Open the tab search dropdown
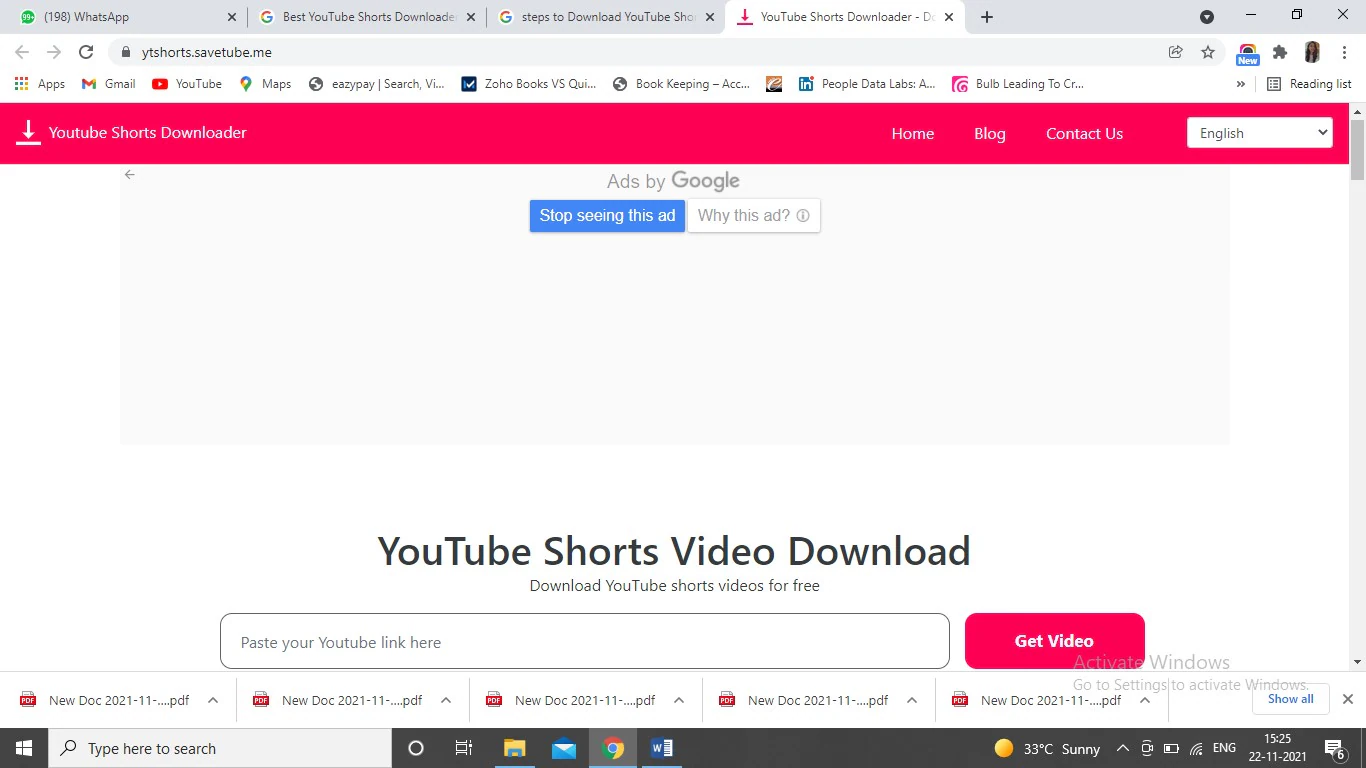 tap(1207, 17)
